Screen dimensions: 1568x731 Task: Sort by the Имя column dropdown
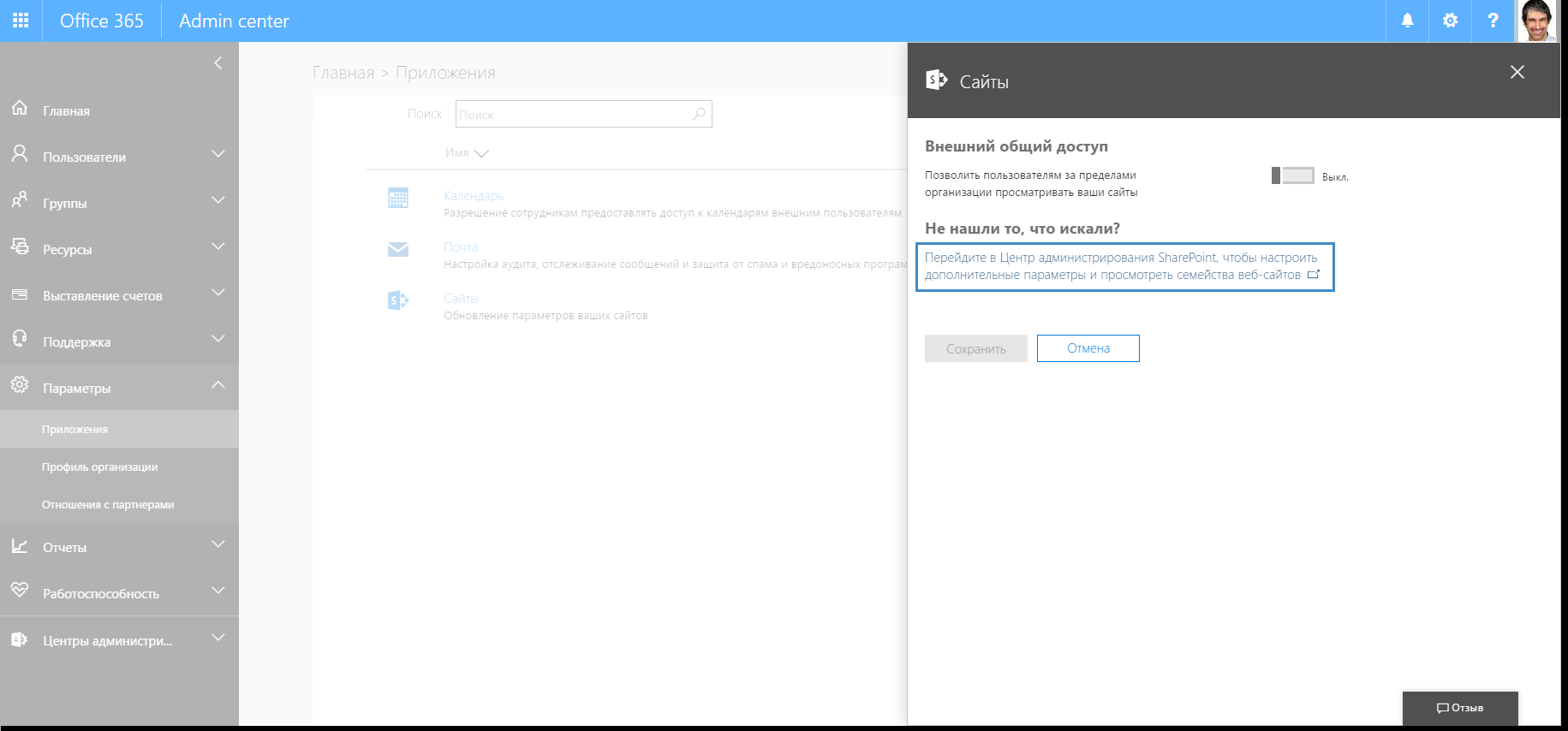[x=467, y=153]
